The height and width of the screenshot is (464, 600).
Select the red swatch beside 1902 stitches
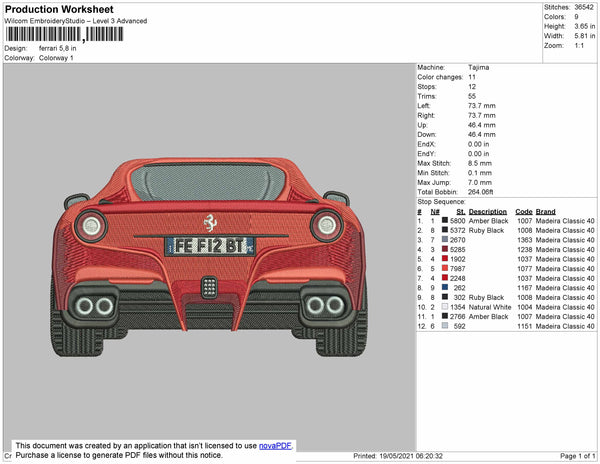445,259
